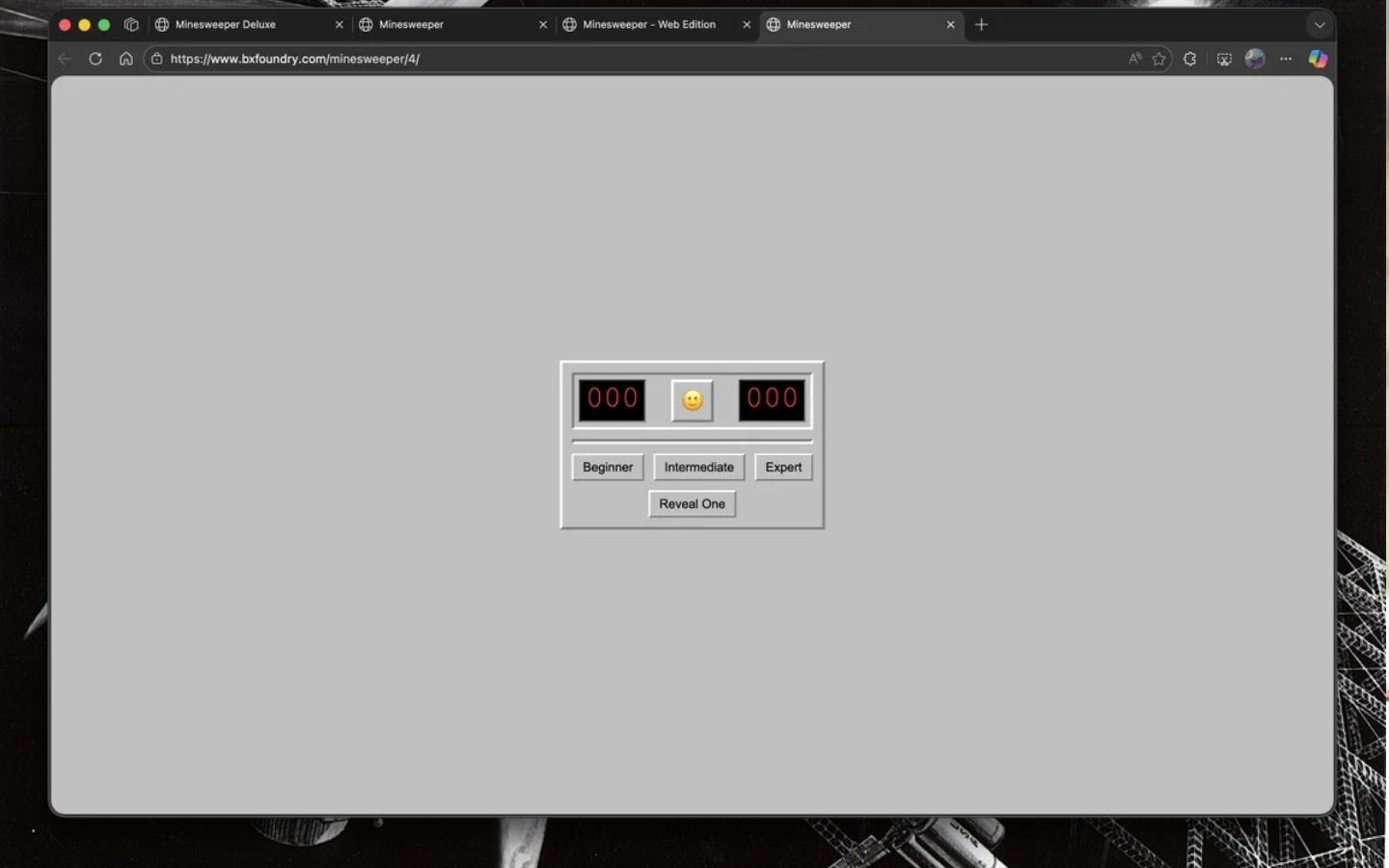Screen dimensions: 1389x868
Task: Open the second Minesweeper tab
Action: point(452,24)
